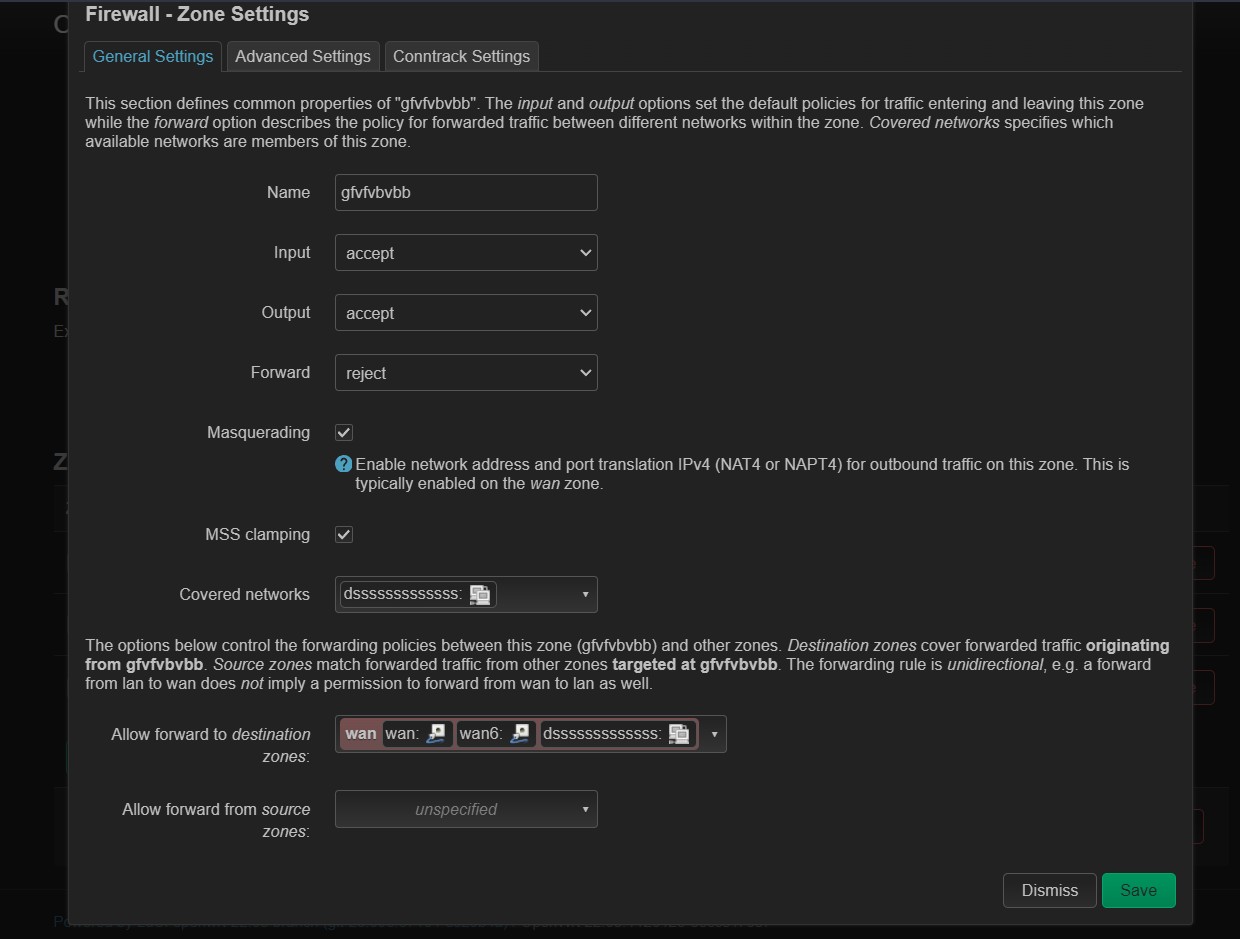Viewport: 1240px width, 939px height.
Task: Expand the Covered networks selection list
Action: tap(583, 594)
